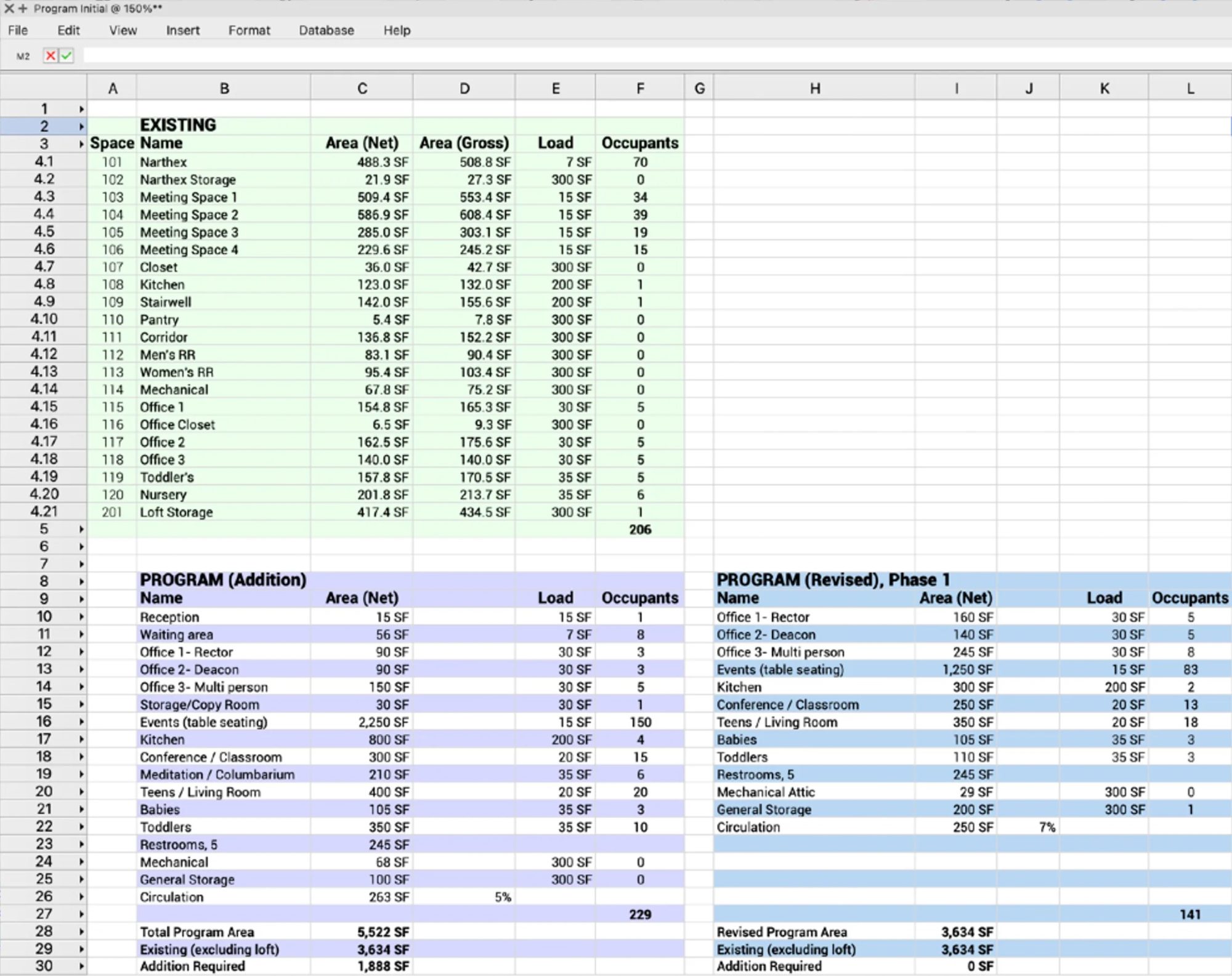Click the arrow next to row 27

click(x=81, y=914)
